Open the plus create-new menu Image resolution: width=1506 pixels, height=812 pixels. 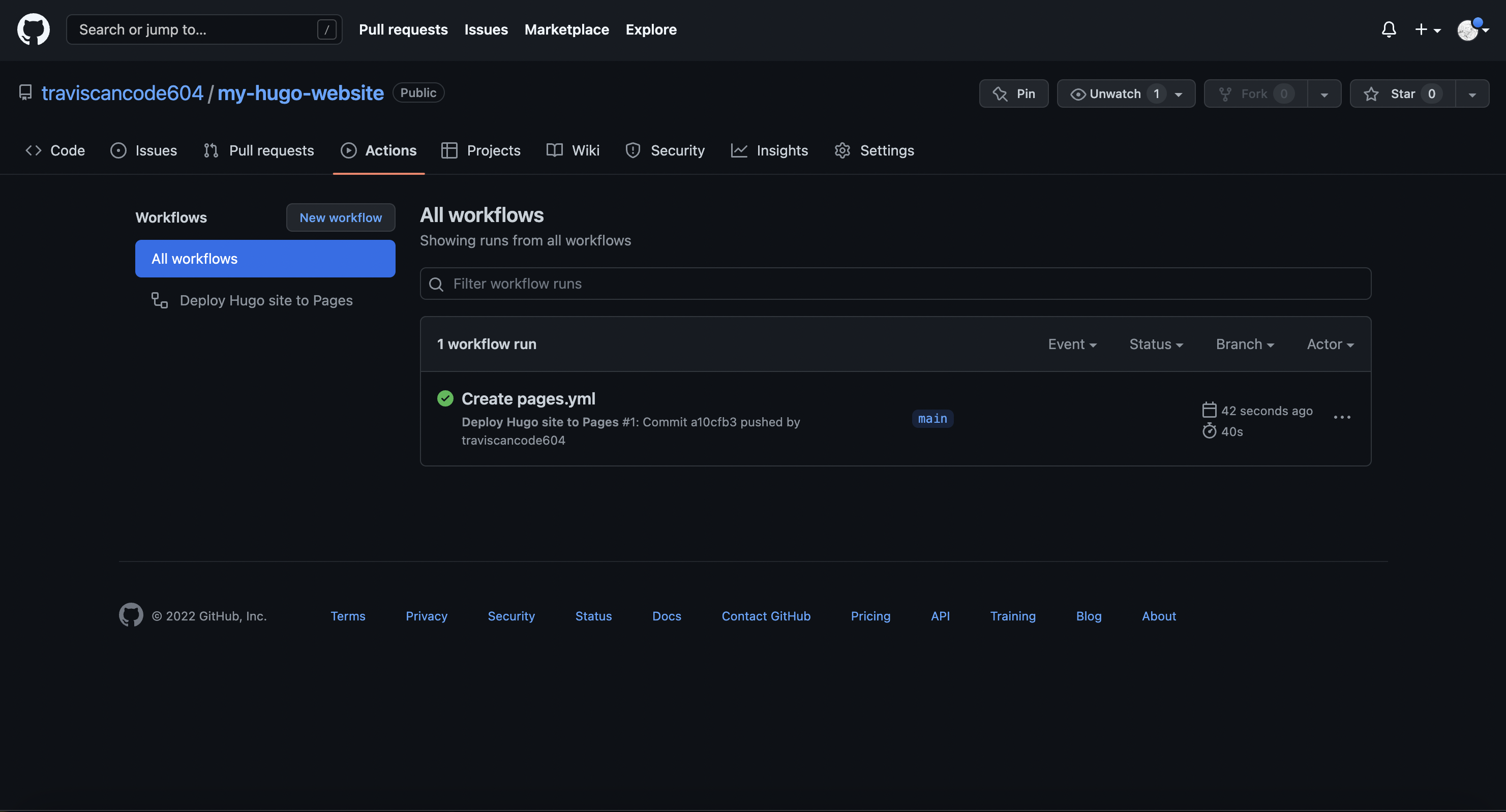point(1427,29)
